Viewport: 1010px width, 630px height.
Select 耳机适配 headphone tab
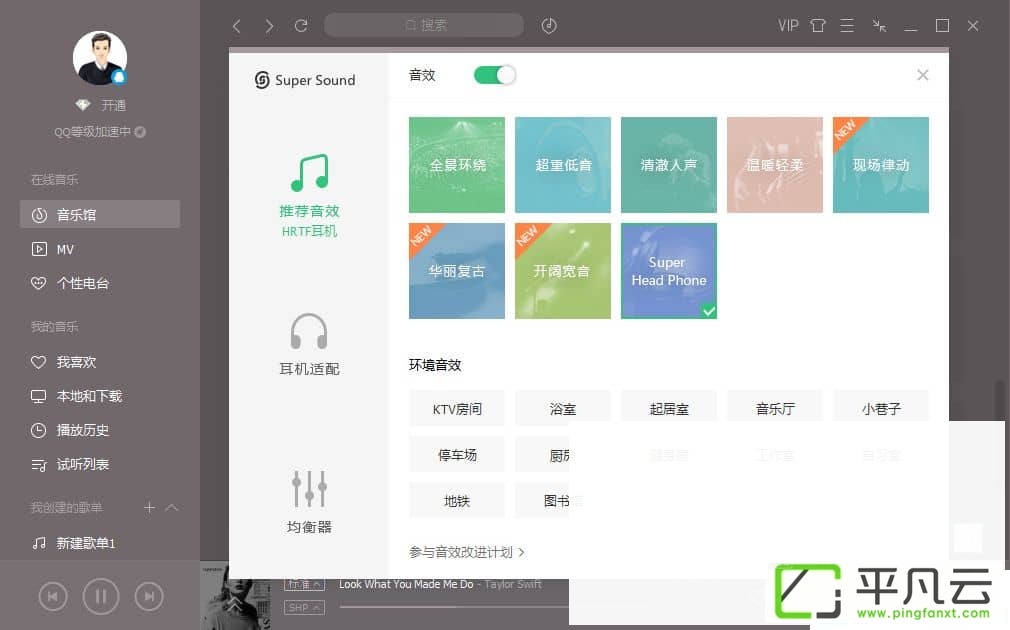(x=309, y=345)
